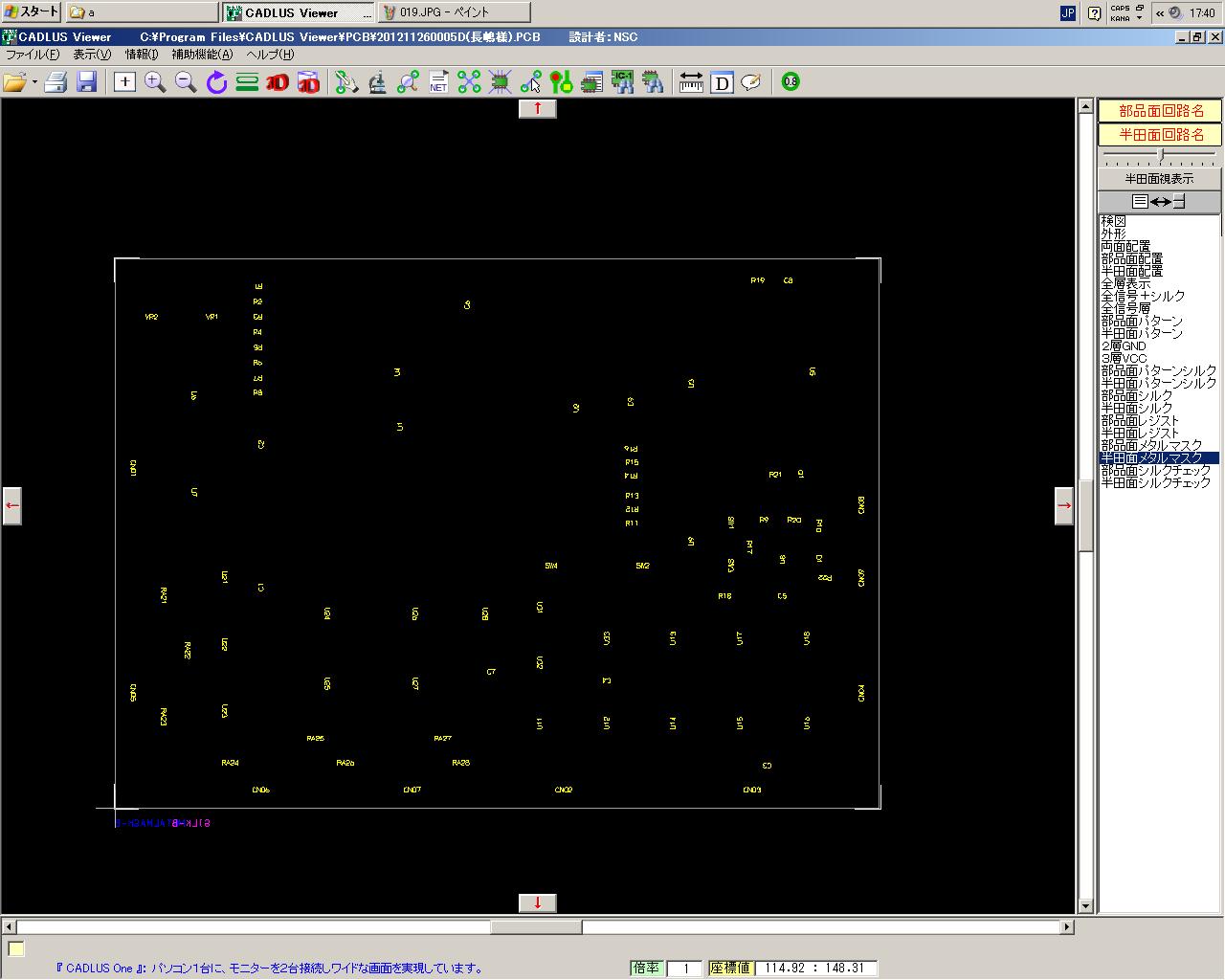Click the first red 3D view icon
Screen dimensions: 1225x980
pos(278,82)
